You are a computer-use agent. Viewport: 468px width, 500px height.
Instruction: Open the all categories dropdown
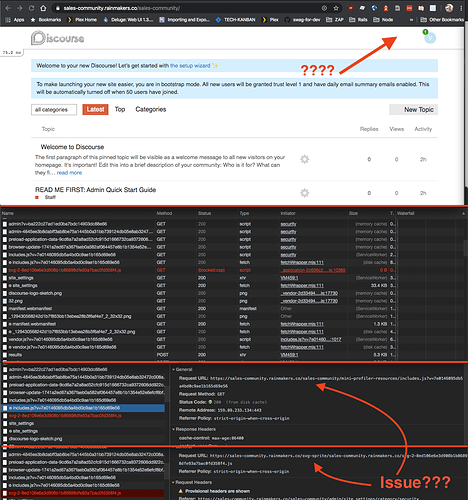pos(54,110)
